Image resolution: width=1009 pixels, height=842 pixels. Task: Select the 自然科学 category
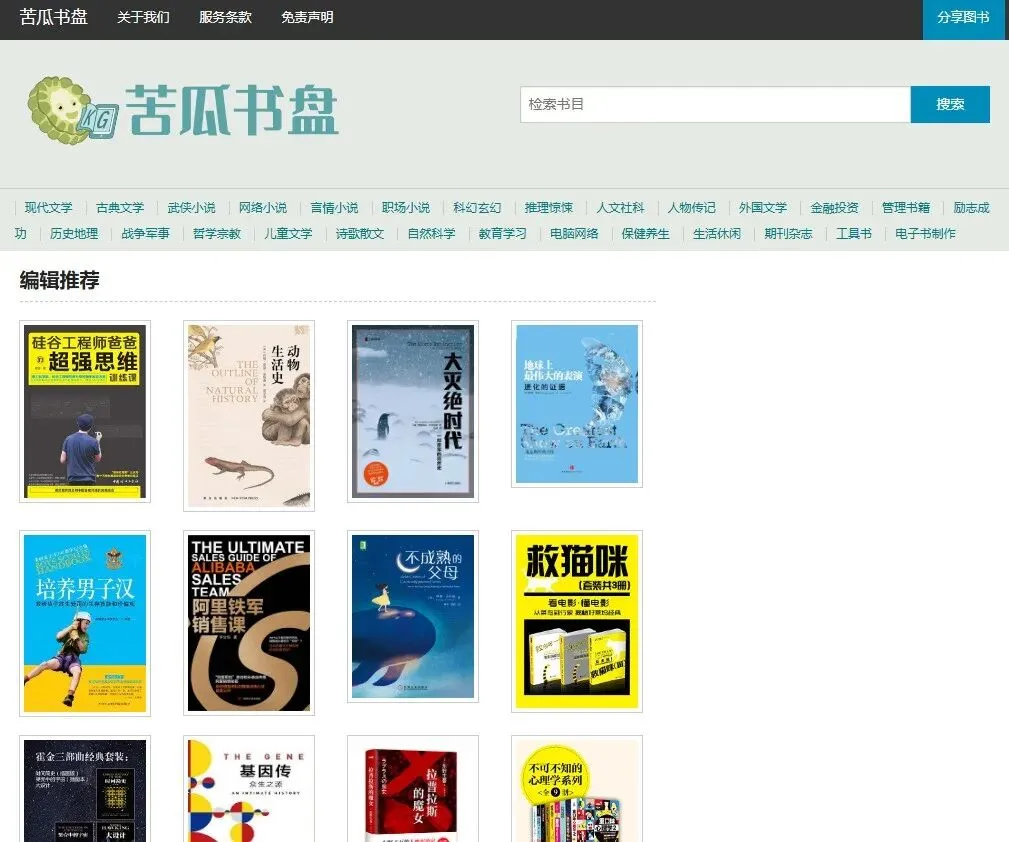click(x=431, y=233)
